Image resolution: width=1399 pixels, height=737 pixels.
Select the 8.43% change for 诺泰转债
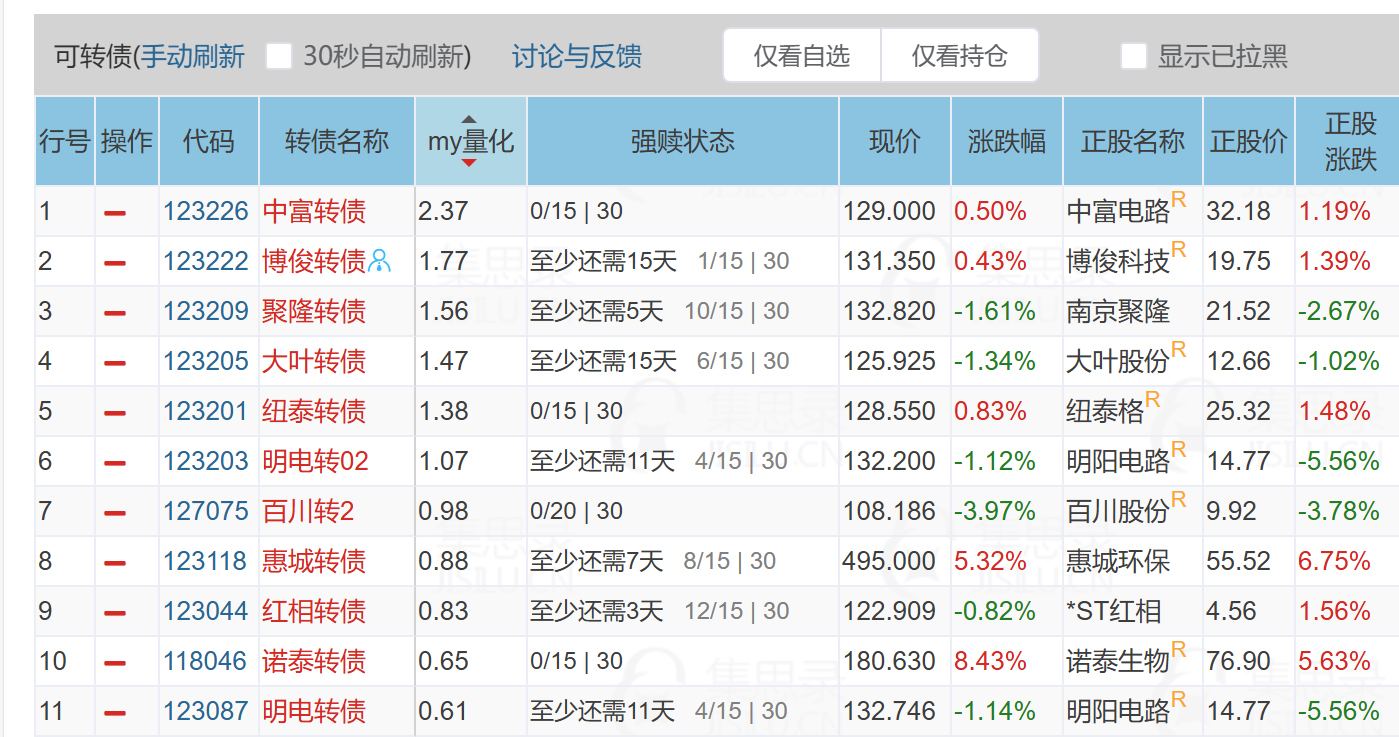pyautogui.click(x=990, y=661)
